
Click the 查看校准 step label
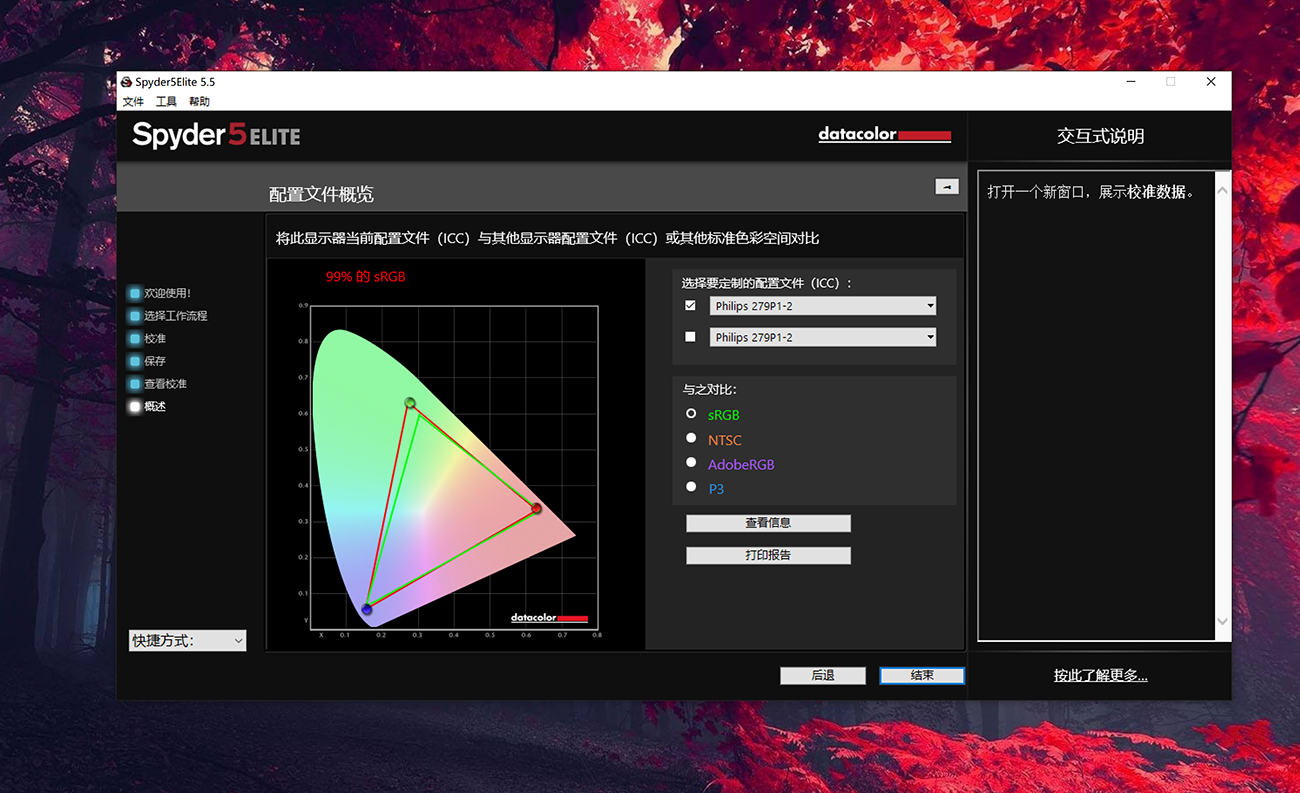(x=166, y=384)
